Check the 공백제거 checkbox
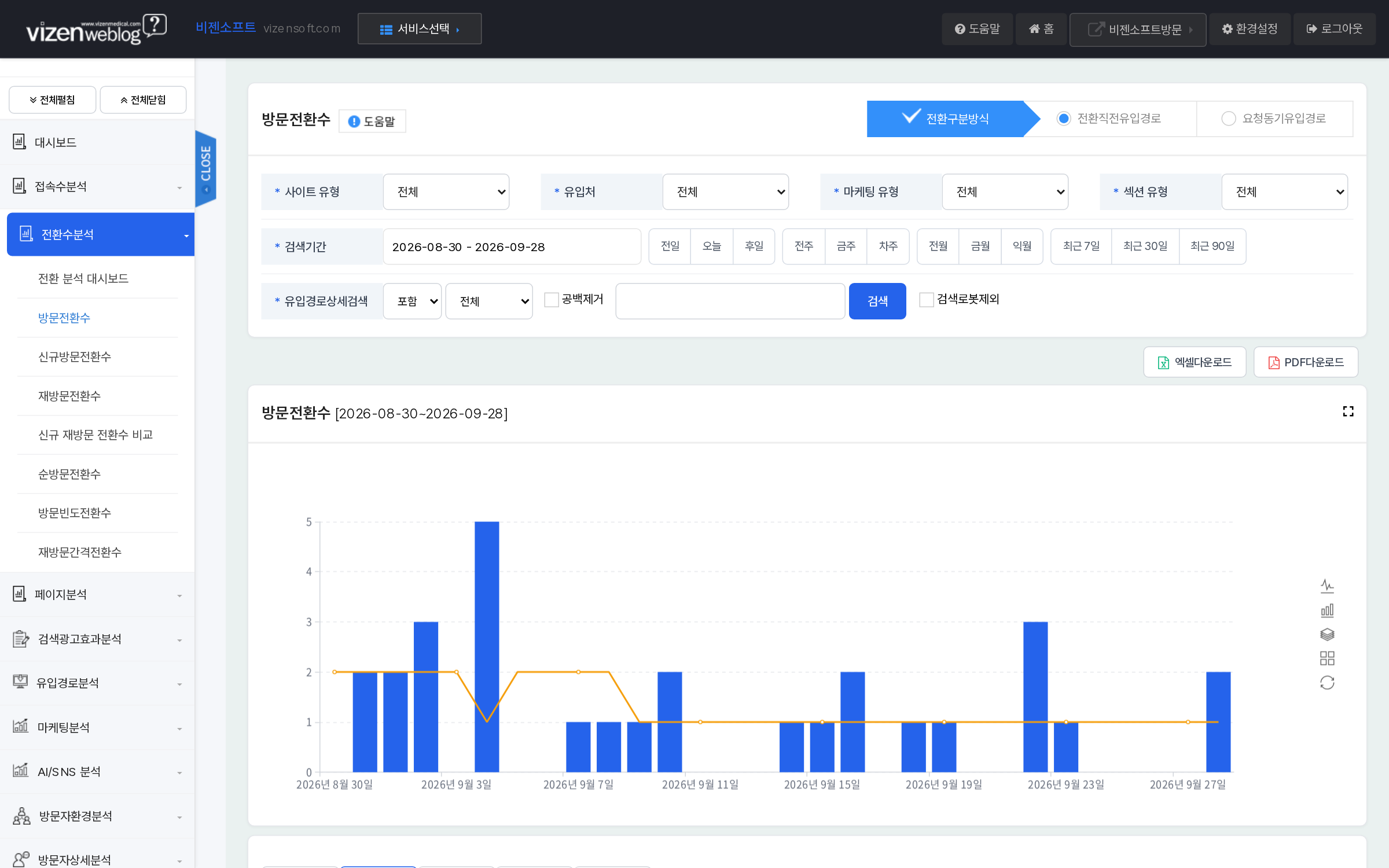This screenshot has height=868, width=1389. pos(552,300)
